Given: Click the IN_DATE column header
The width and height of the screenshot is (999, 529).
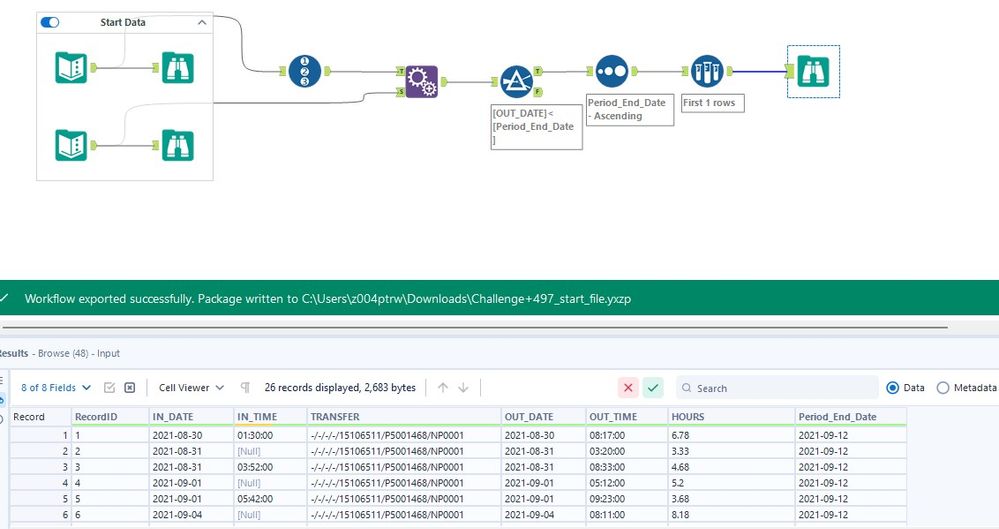Looking at the screenshot, I should point(191,417).
